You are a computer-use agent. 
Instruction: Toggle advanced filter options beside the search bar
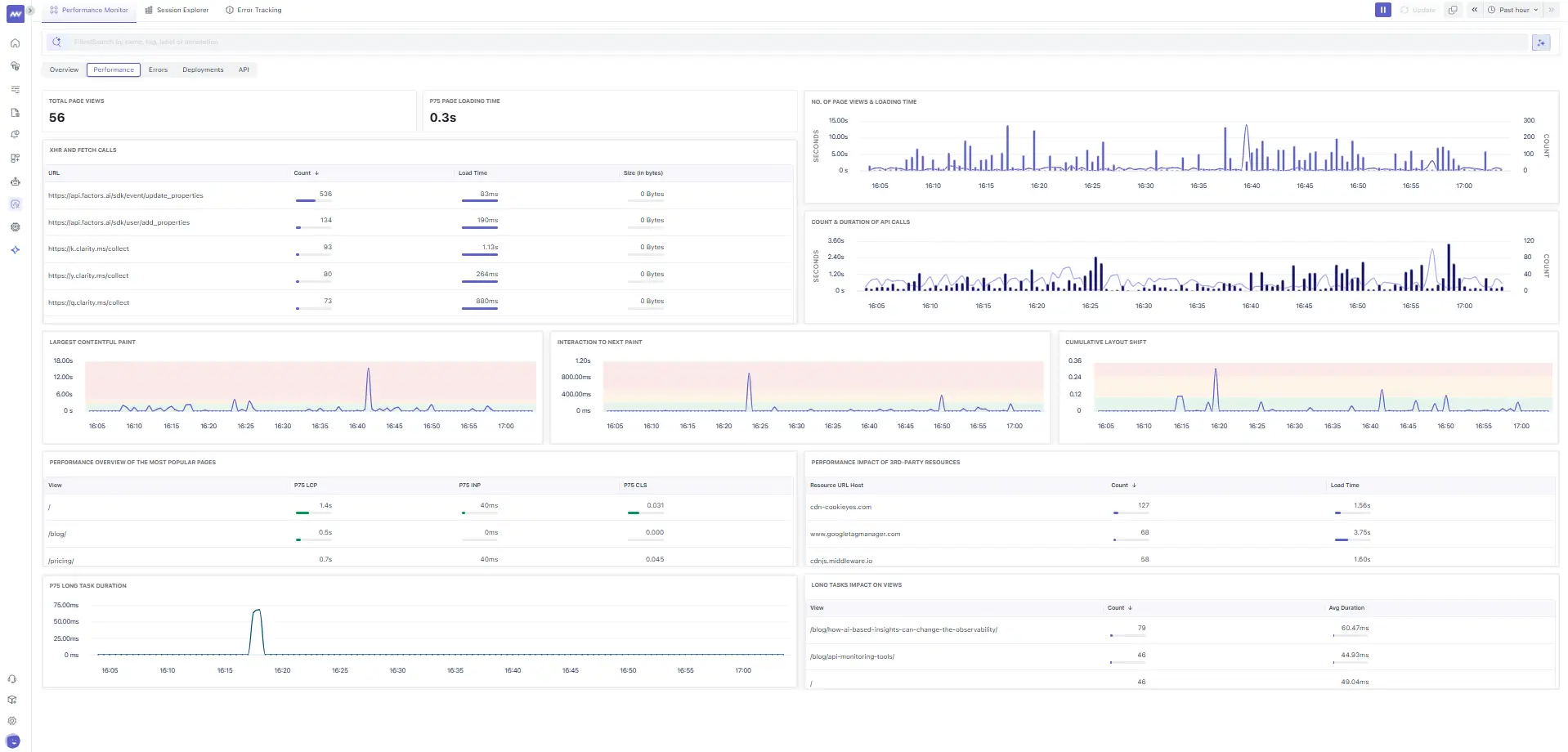tap(1541, 42)
